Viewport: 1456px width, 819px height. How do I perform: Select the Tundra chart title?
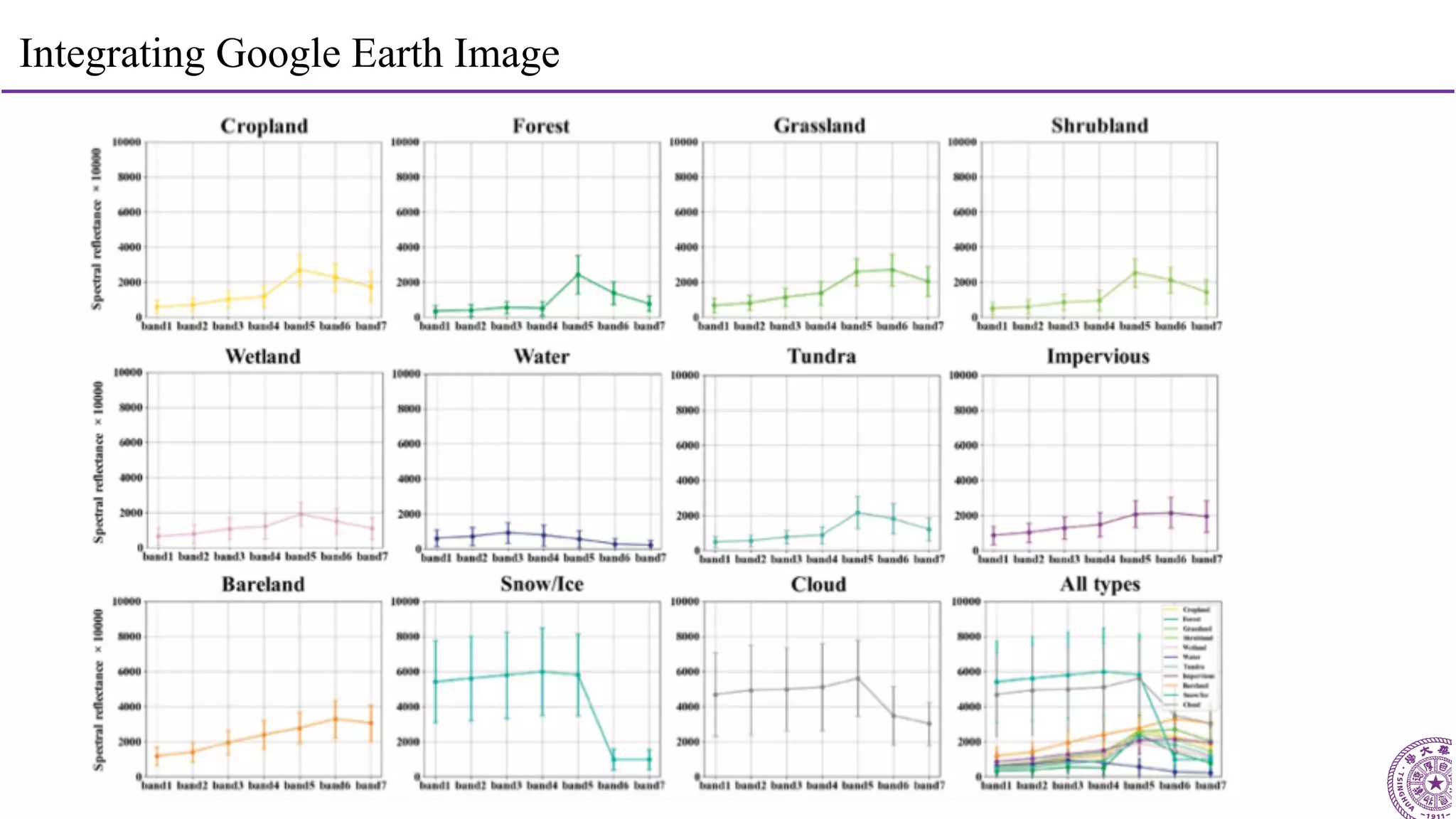(821, 356)
